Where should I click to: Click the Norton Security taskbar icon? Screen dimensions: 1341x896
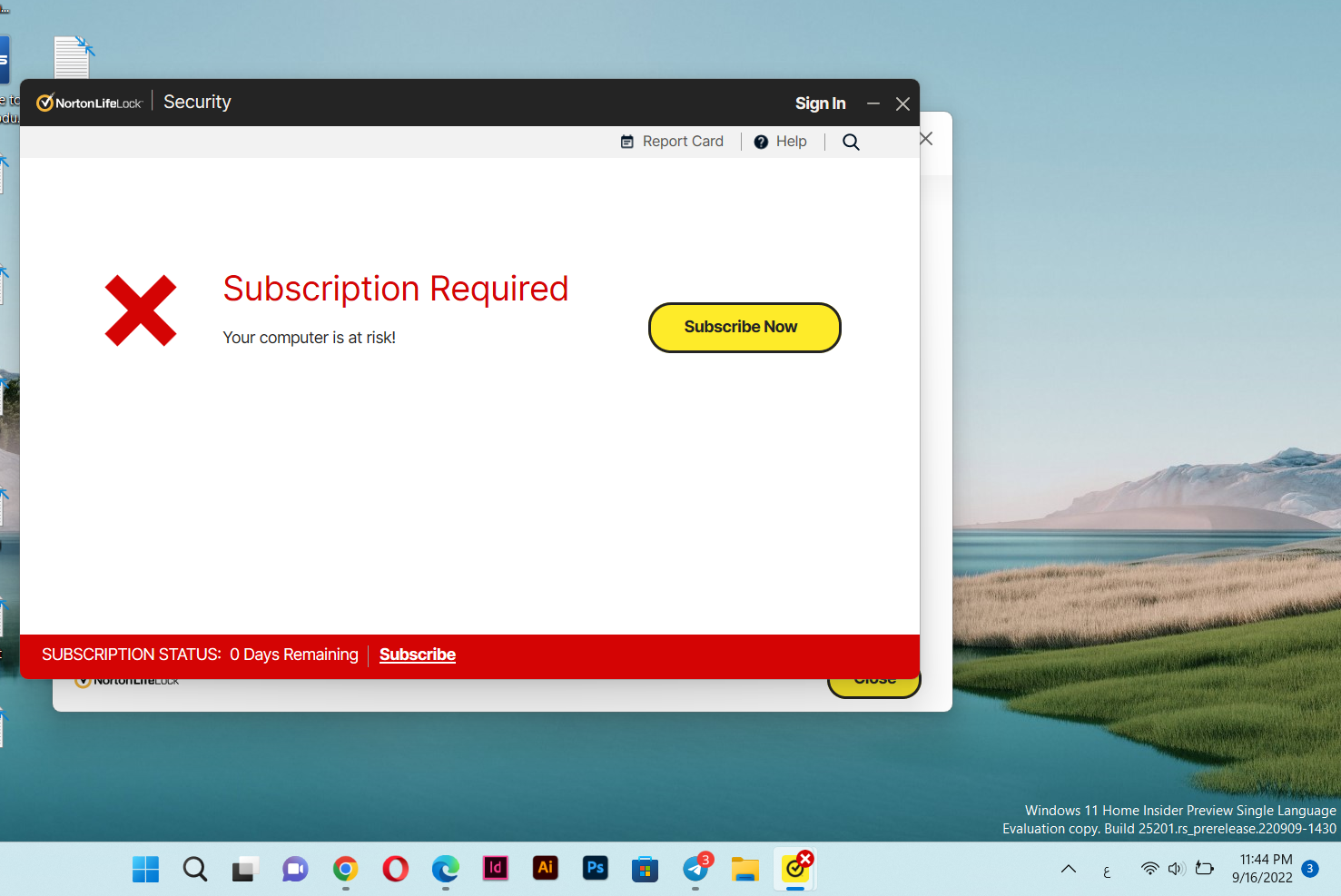(x=796, y=869)
